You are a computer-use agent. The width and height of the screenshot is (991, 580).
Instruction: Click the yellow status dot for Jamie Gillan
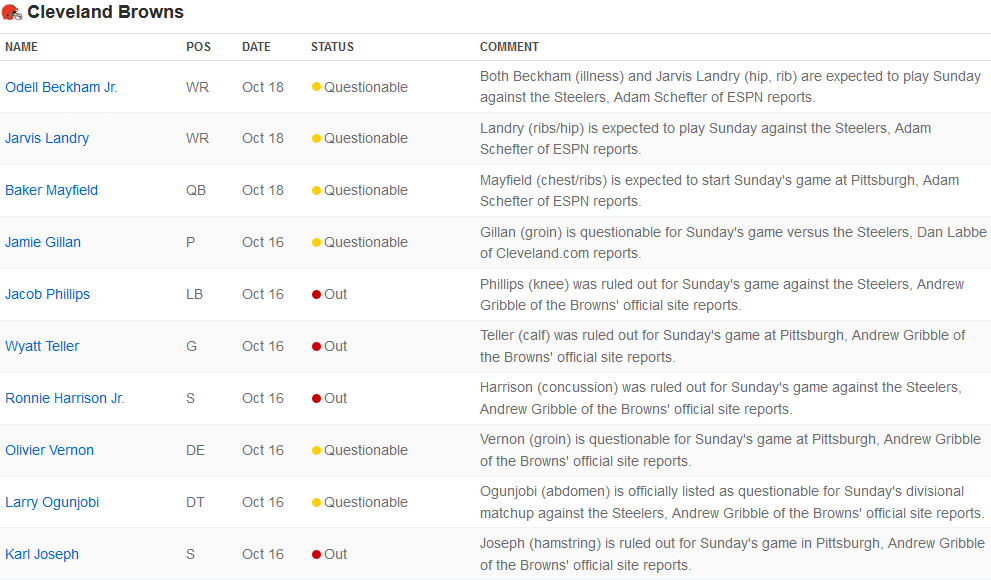pyautogui.click(x=317, y=242)
